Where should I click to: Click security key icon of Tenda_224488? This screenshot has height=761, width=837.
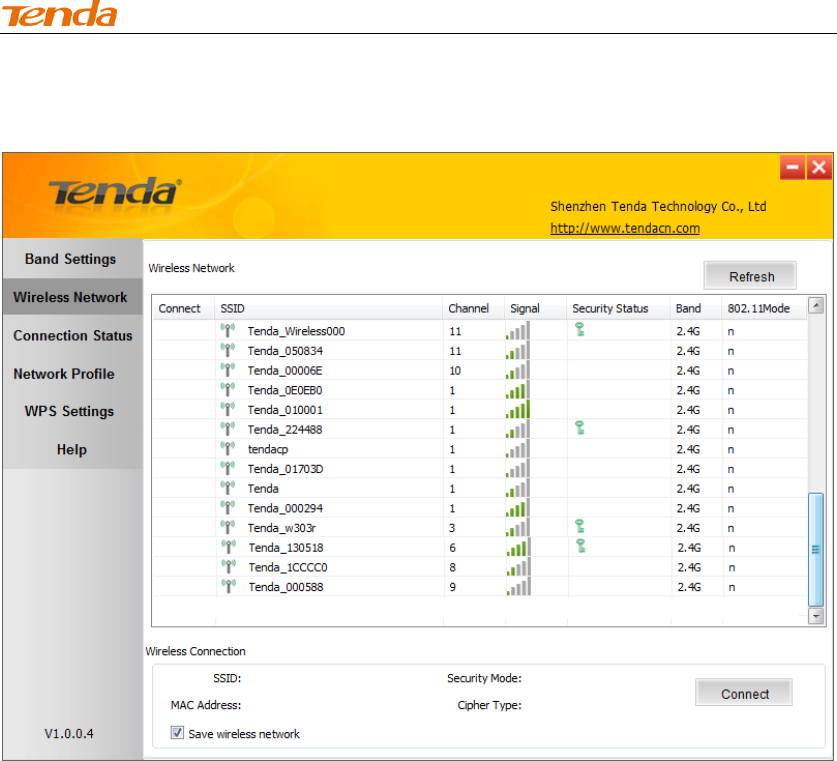point(580,427)
